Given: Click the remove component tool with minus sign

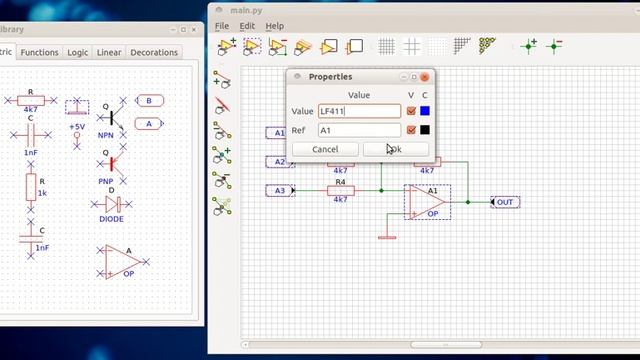Looking at the screenshot, I should pyautogui.click(x=278, y=47).
